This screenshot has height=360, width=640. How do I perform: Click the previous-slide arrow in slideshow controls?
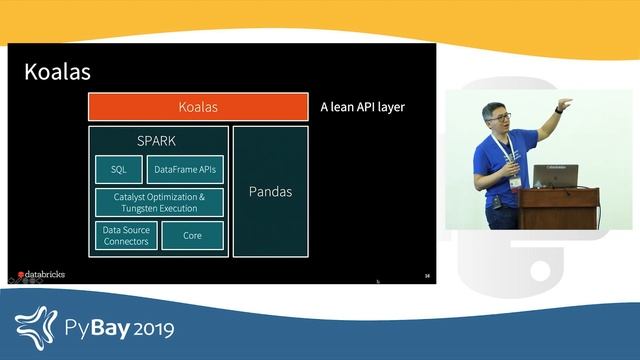click(x=12, y=280)
